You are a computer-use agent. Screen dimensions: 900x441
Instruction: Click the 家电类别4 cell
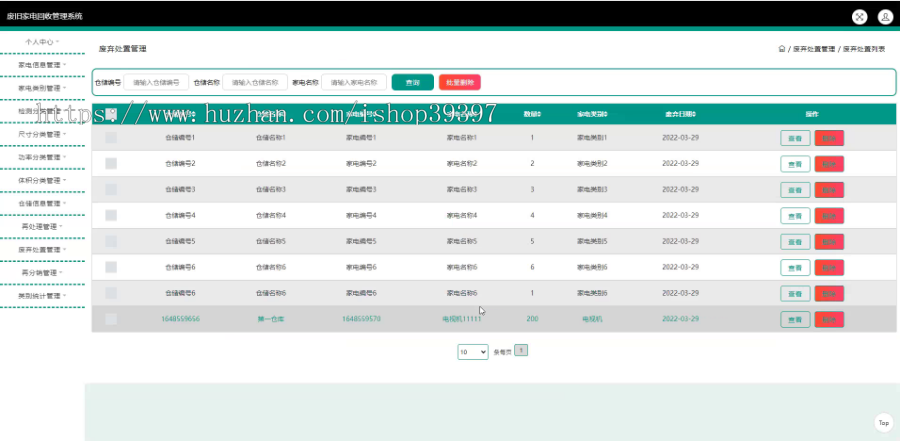coord(592,215)
